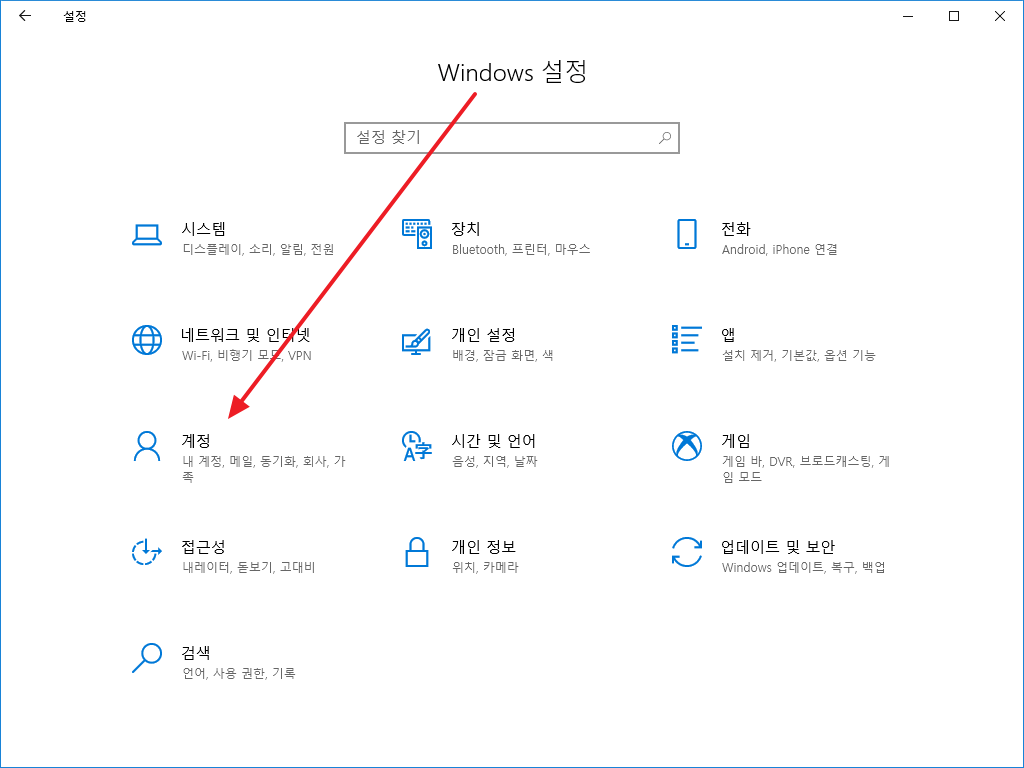Open the 전화 phone icon
1024x768 pixels.
click(687, 234)
